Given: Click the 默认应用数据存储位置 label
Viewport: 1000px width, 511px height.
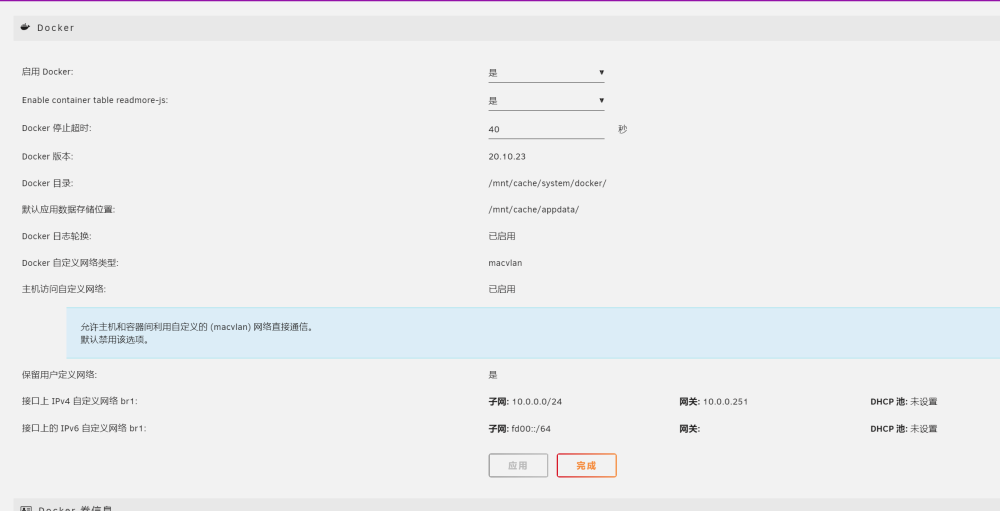Looking at the screenshot, I should coord(68,210).
